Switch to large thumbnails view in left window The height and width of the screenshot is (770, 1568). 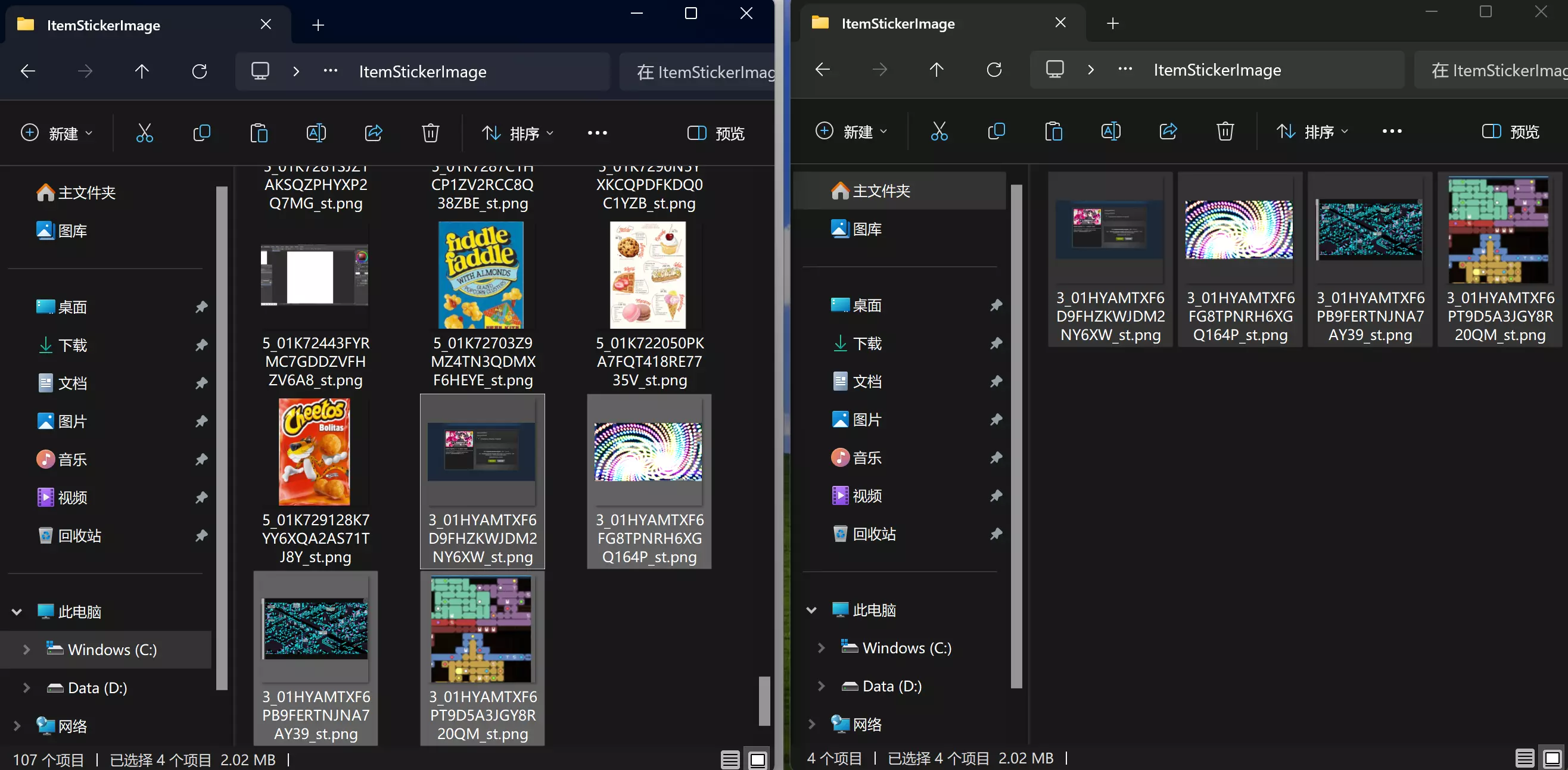coord(758,759)
